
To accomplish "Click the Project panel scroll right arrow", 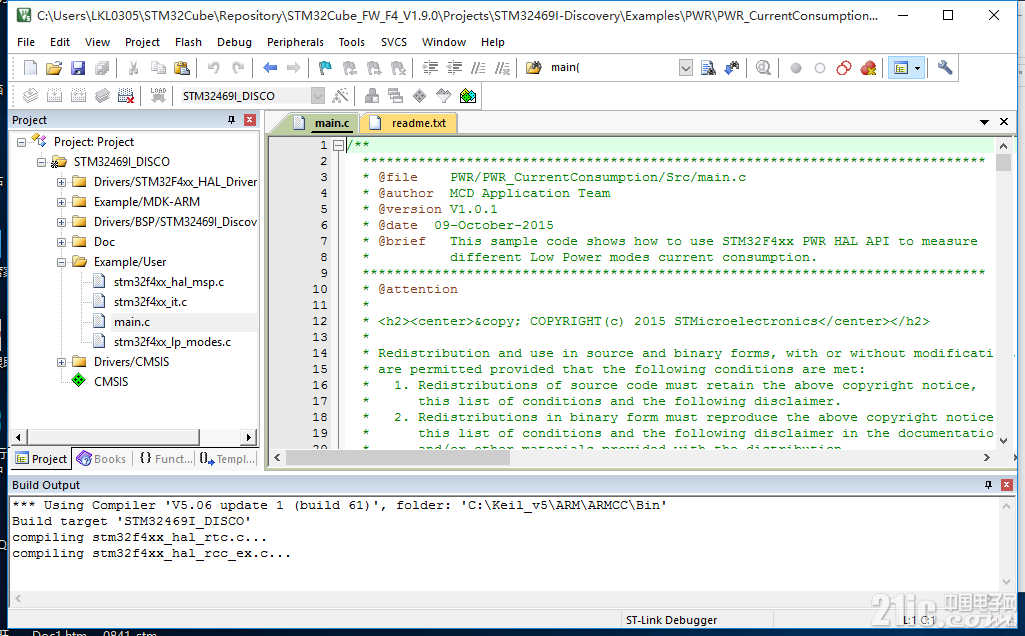I will [x=248, y=437].
